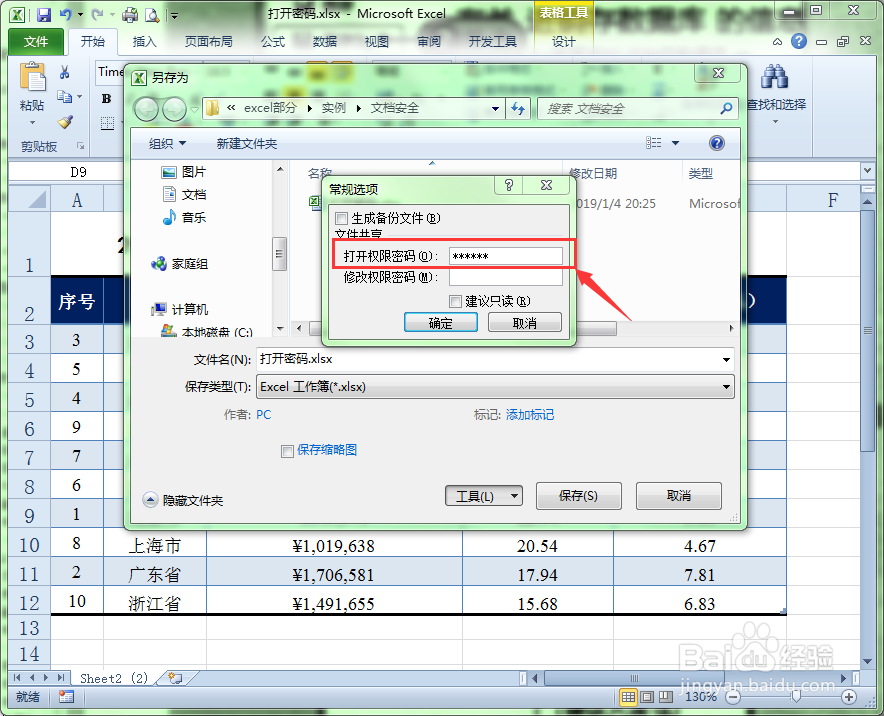Select the Format Painter brush icon
The image size is (884, 716).
(66, 122)
